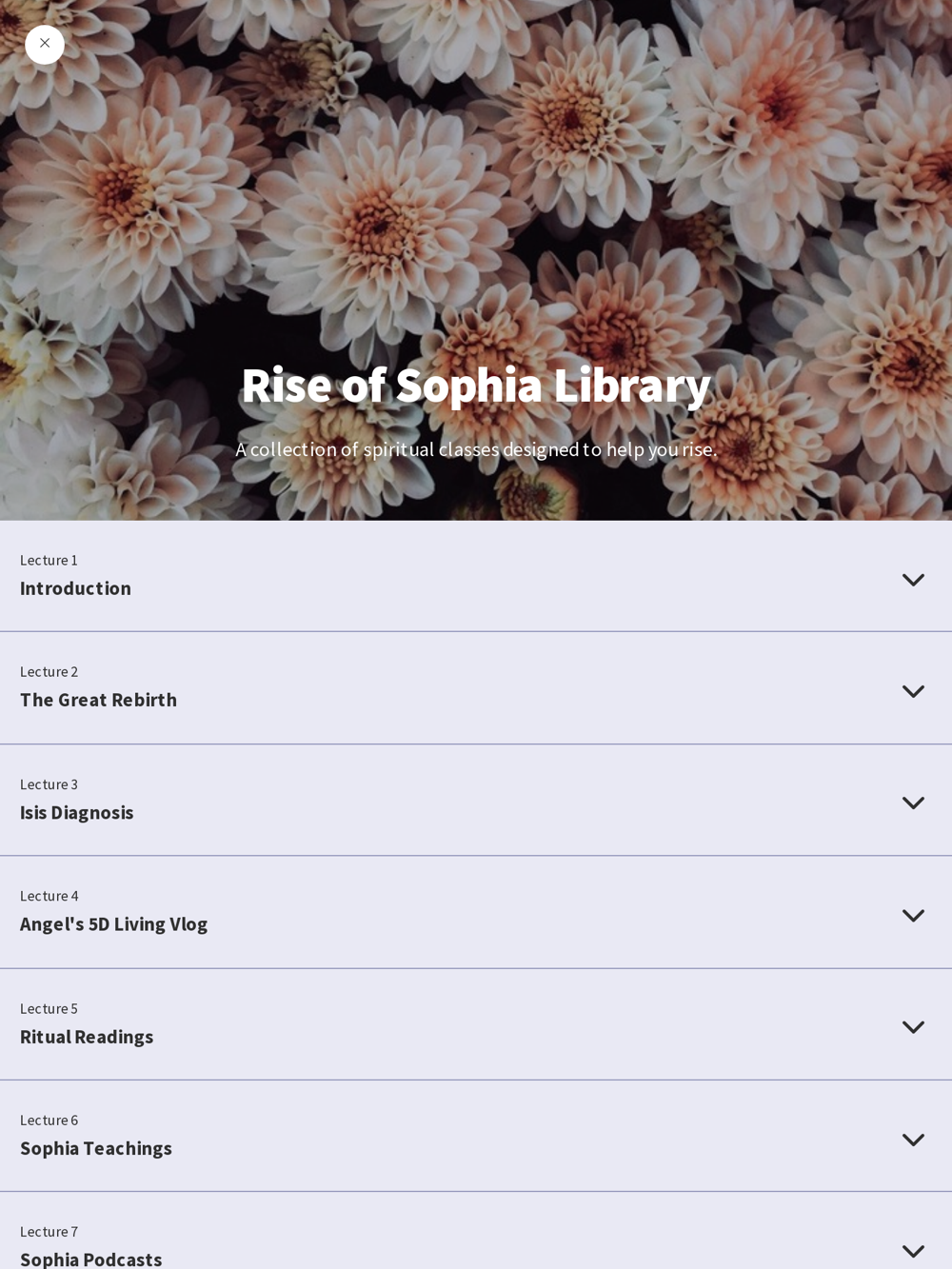Select The Great Rebirth title text
Image resolution: width=952 pixels, height=1269 pixels.
(x=98, y=700)
